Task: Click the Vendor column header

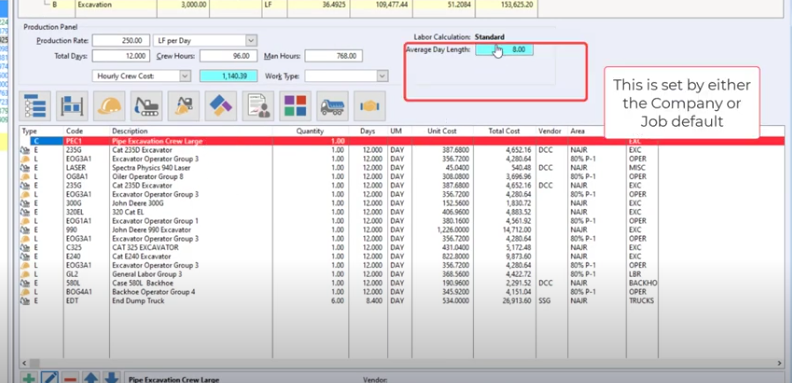Action: 551,131
